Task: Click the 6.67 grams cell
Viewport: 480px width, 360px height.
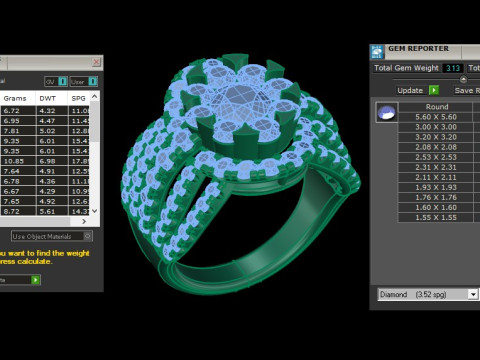Action: (x=18, y=191)
